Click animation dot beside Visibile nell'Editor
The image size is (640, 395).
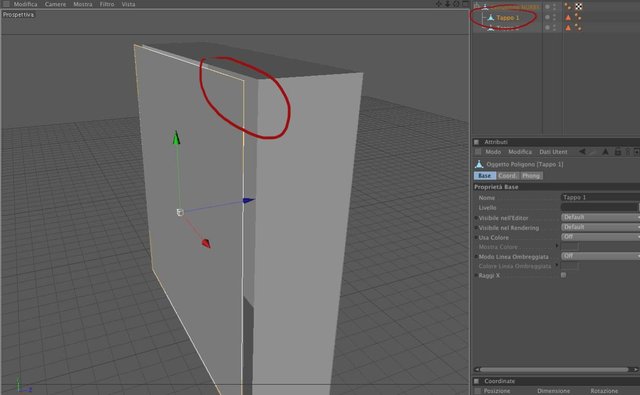point(476,218)
